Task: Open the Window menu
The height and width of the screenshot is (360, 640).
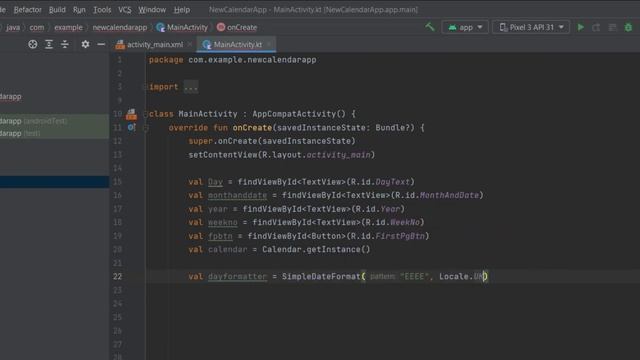Action: point(152,9)
